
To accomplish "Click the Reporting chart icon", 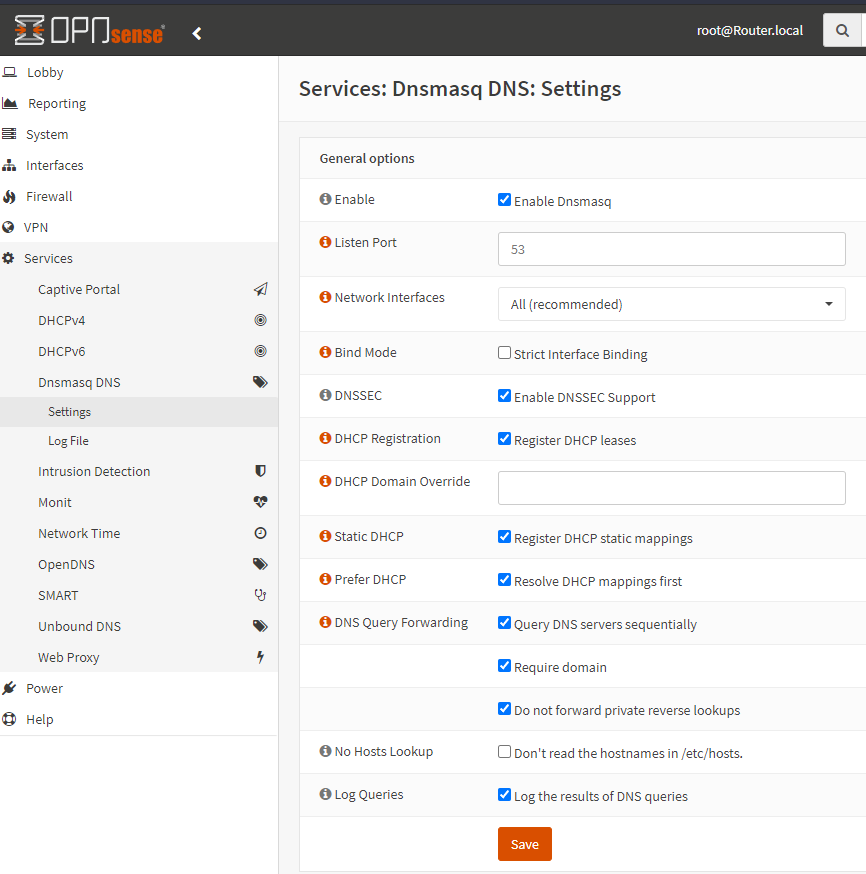I will (9, 103).
